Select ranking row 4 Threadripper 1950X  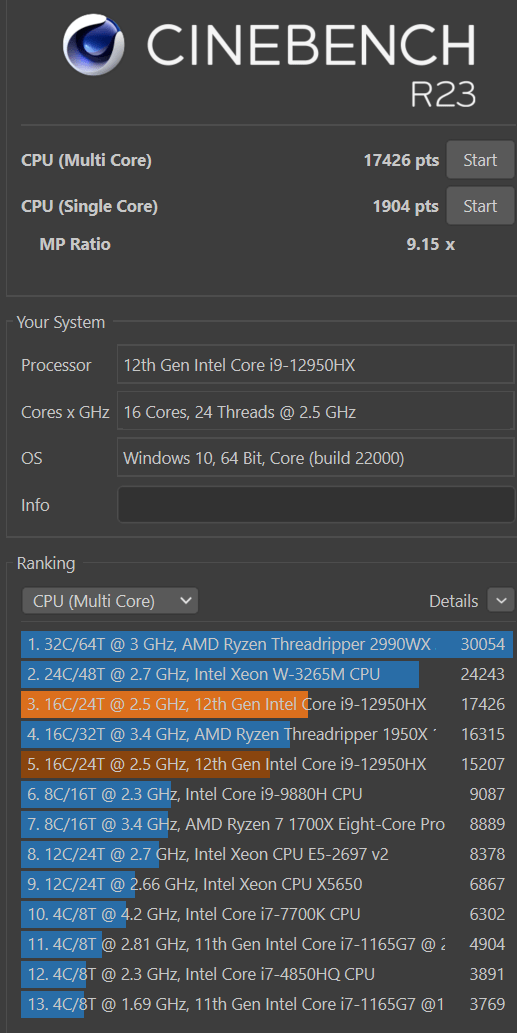pos(267,735)
